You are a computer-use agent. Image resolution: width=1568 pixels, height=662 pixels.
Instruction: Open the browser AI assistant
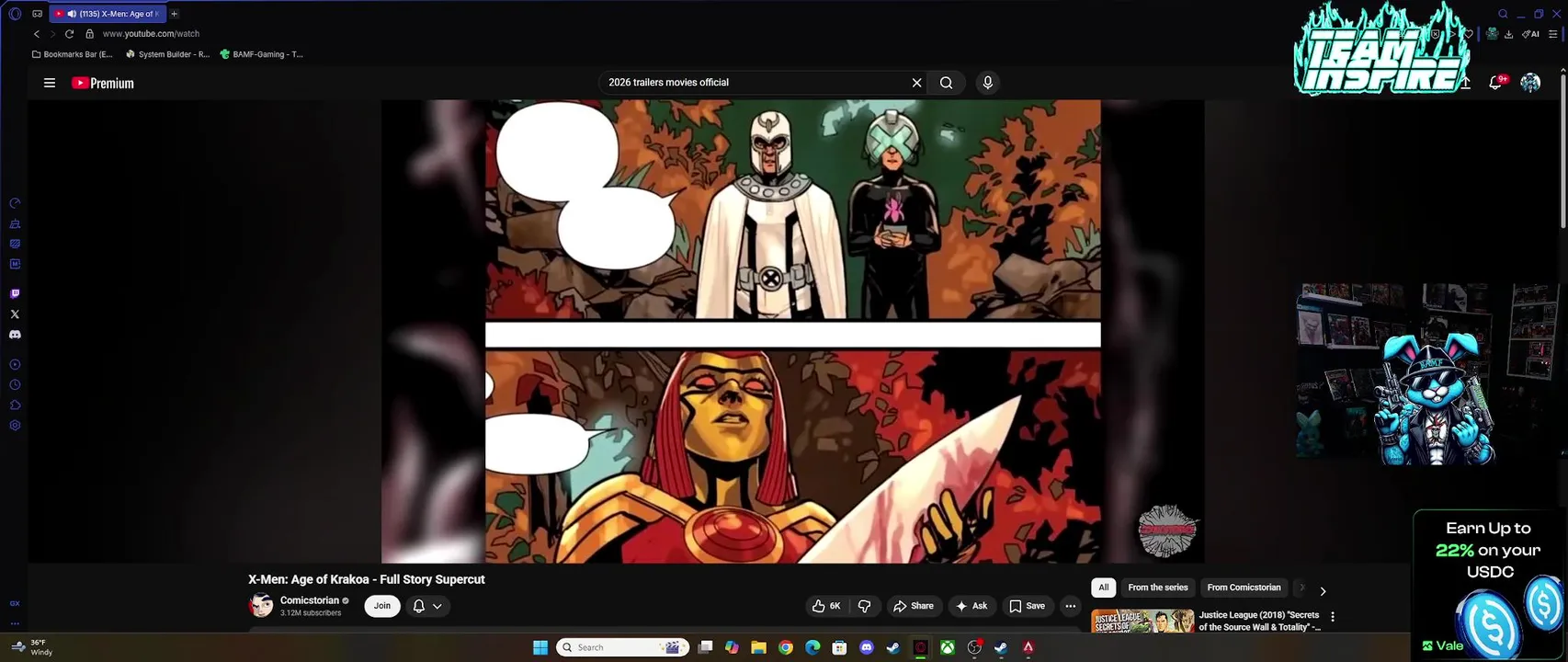coord(1531,34)
